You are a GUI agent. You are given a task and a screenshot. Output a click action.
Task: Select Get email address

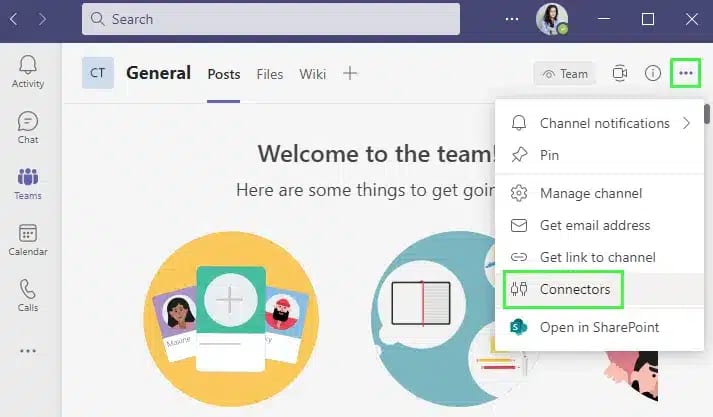pos(599,225)
